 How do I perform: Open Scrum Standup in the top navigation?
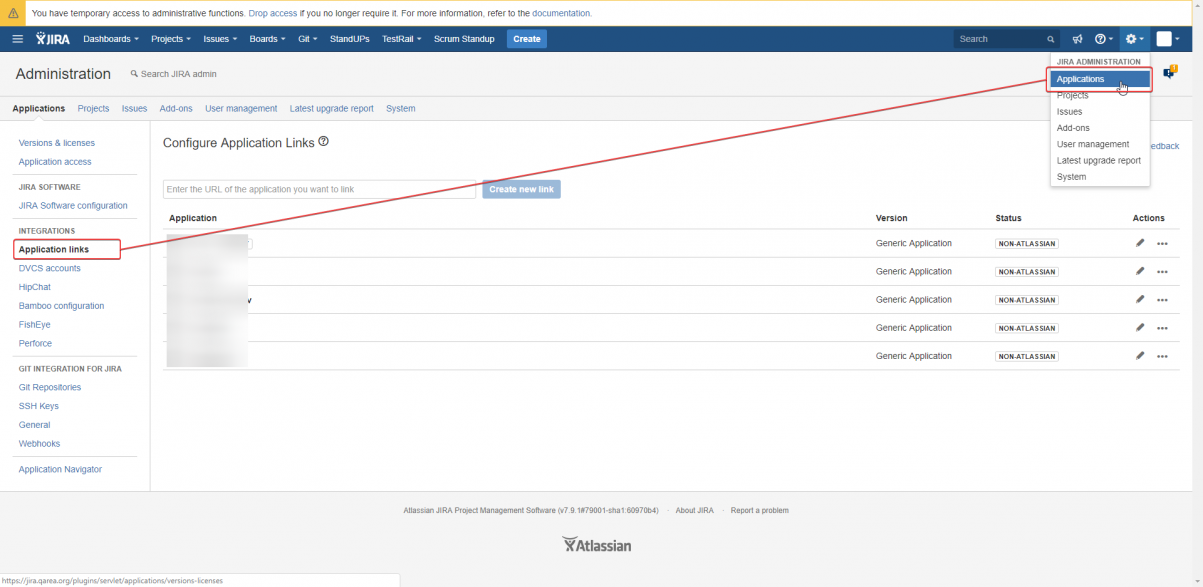[x=464, y=39]
